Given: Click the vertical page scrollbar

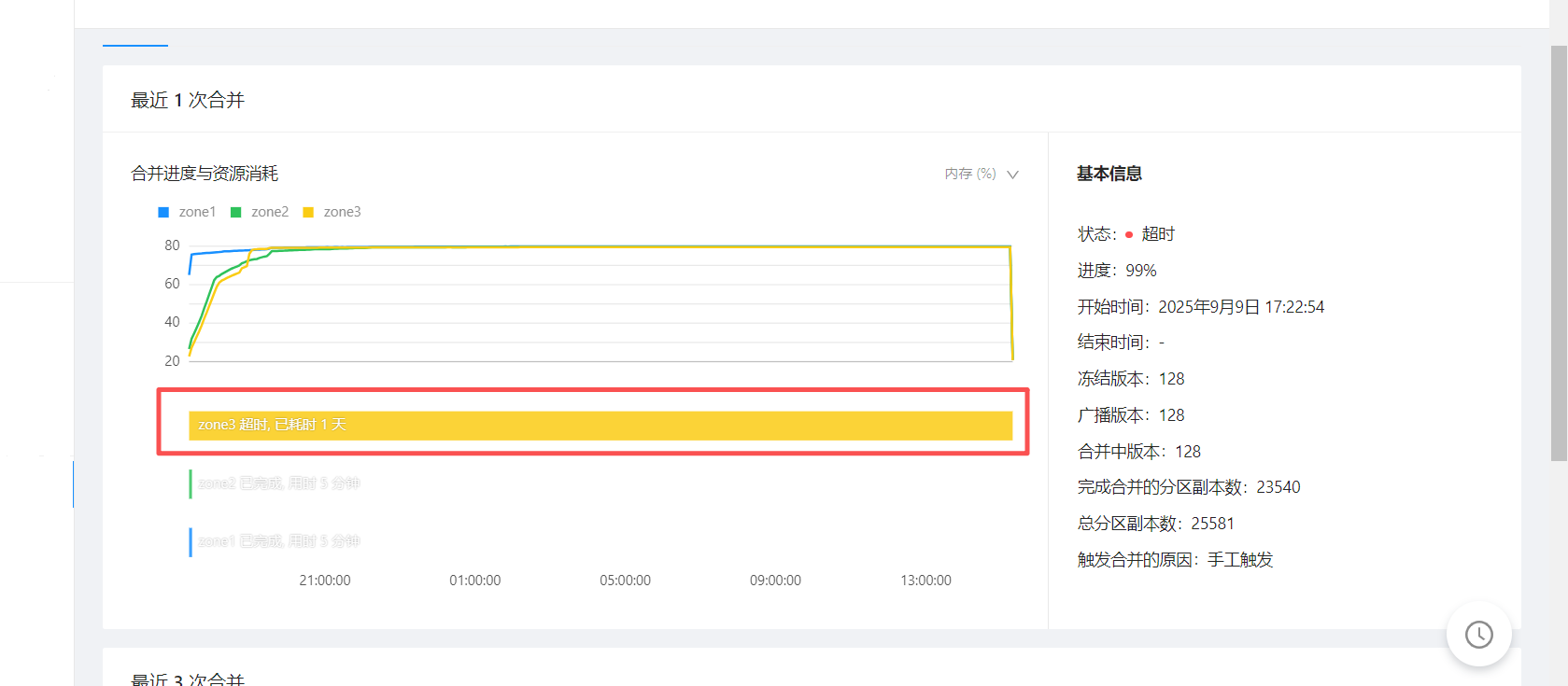Looking at the screenshot, I should pos(1559,252).
